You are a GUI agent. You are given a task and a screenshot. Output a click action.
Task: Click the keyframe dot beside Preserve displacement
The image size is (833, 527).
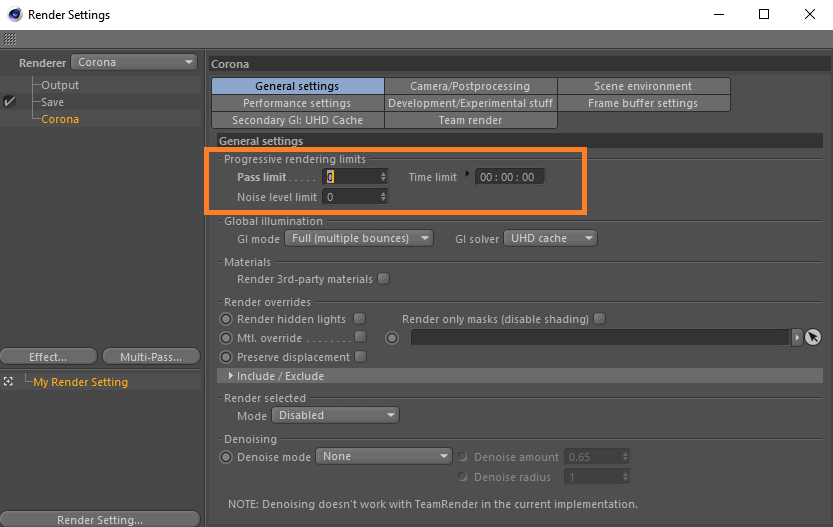(x=226, y=357)
